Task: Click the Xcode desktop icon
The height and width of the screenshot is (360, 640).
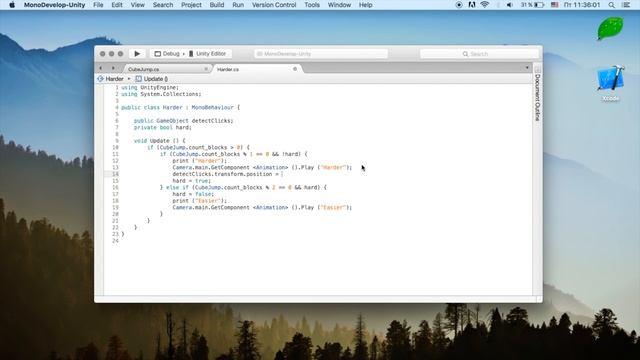Action: coord(611,83)
